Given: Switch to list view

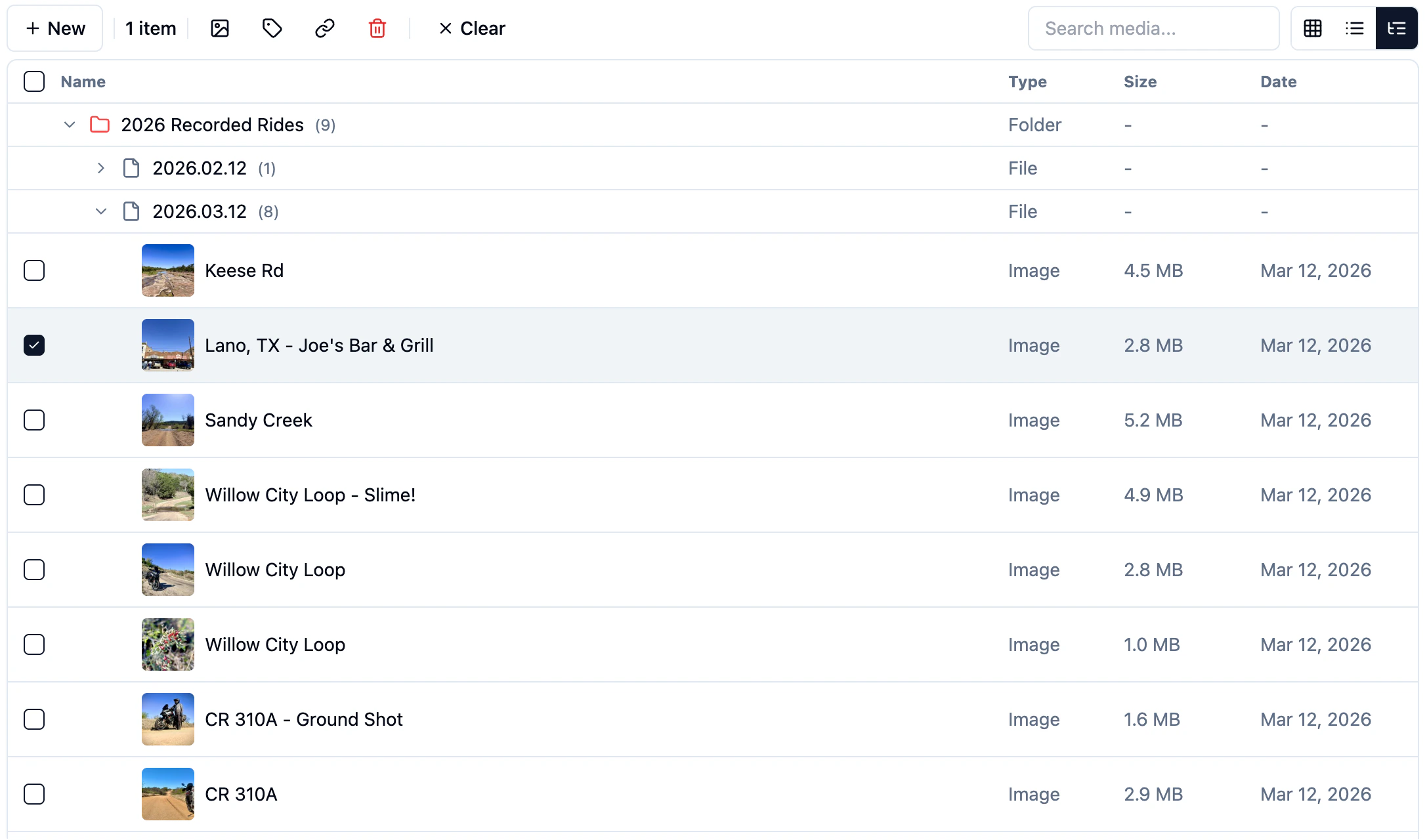Looking at the screenshot, I should [x=1355, y=28].
